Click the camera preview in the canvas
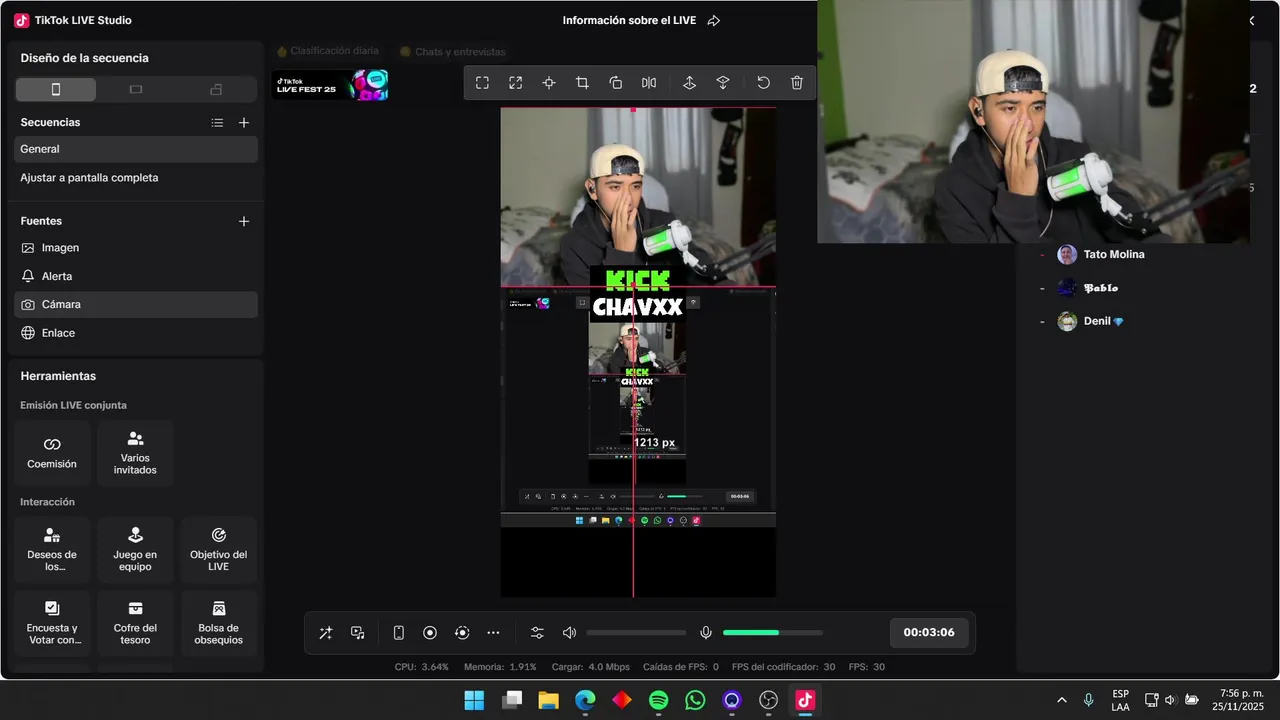Image resolution: width=1280 pixels, height=720 pixels. coord(638,197)
